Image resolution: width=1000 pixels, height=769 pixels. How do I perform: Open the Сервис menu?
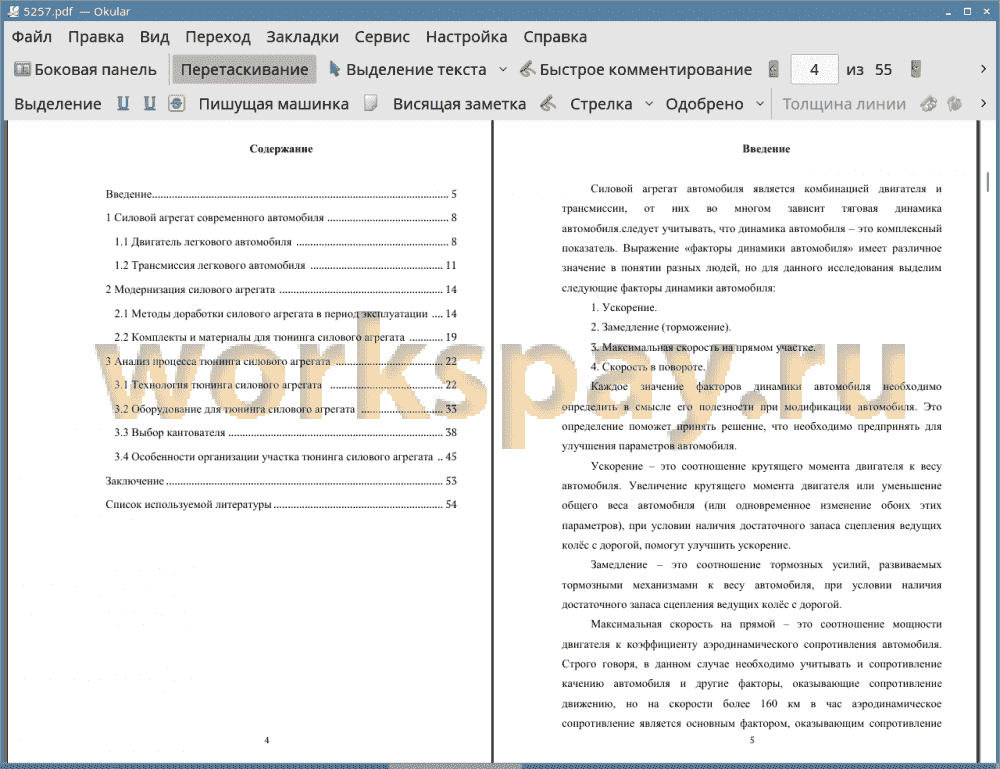[x=382, y=37]
